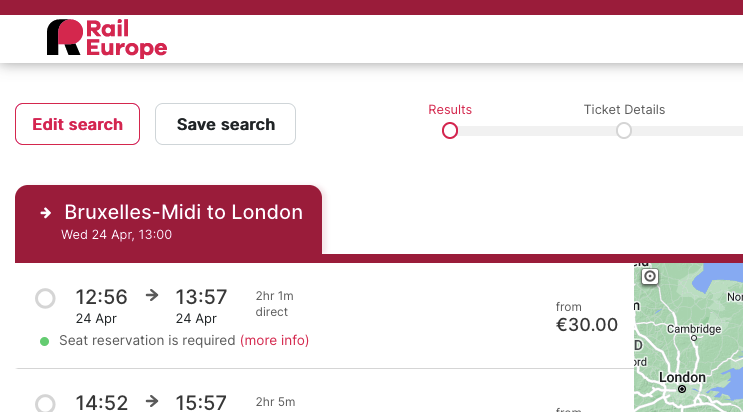Click the arrow between 14:52 and 15:57
The height and width of the screenshot is (412, 743).
[152, 401]
